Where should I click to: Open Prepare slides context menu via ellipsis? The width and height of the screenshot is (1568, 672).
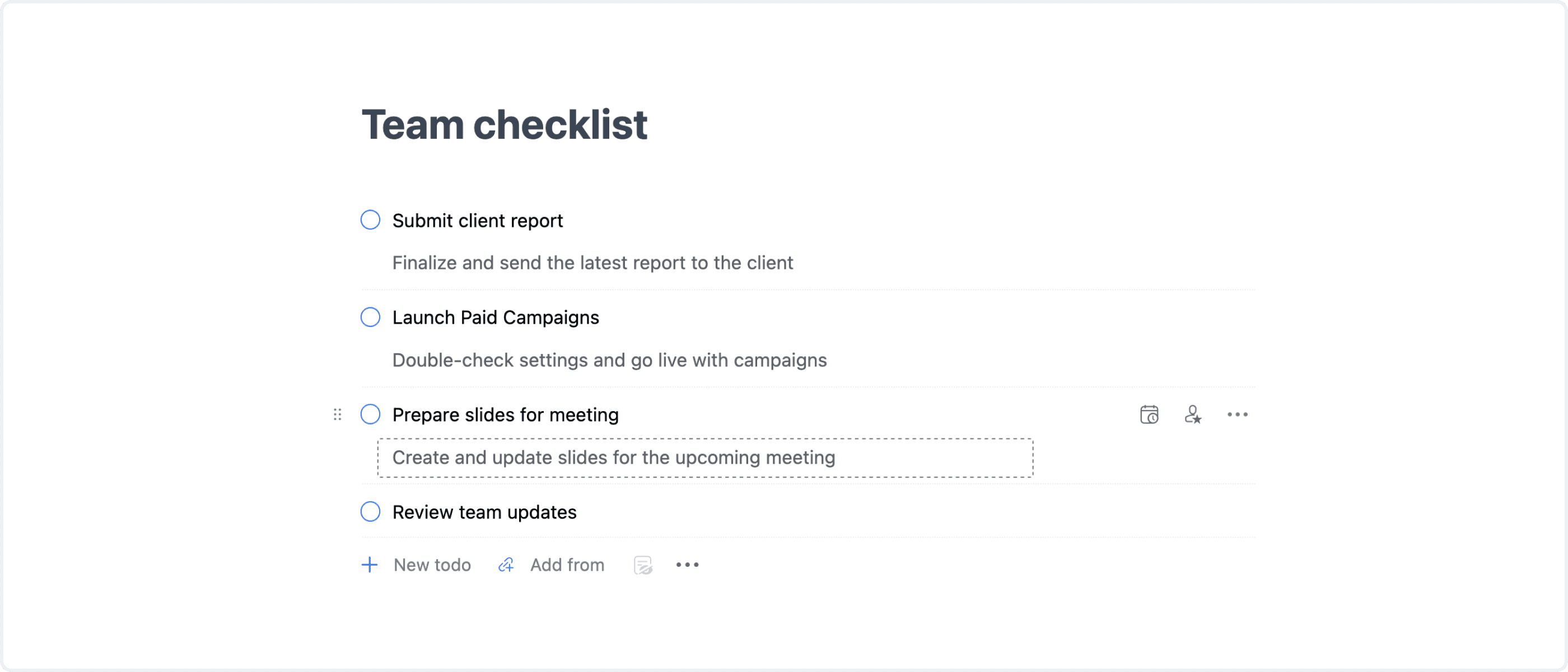(1238, 414)
